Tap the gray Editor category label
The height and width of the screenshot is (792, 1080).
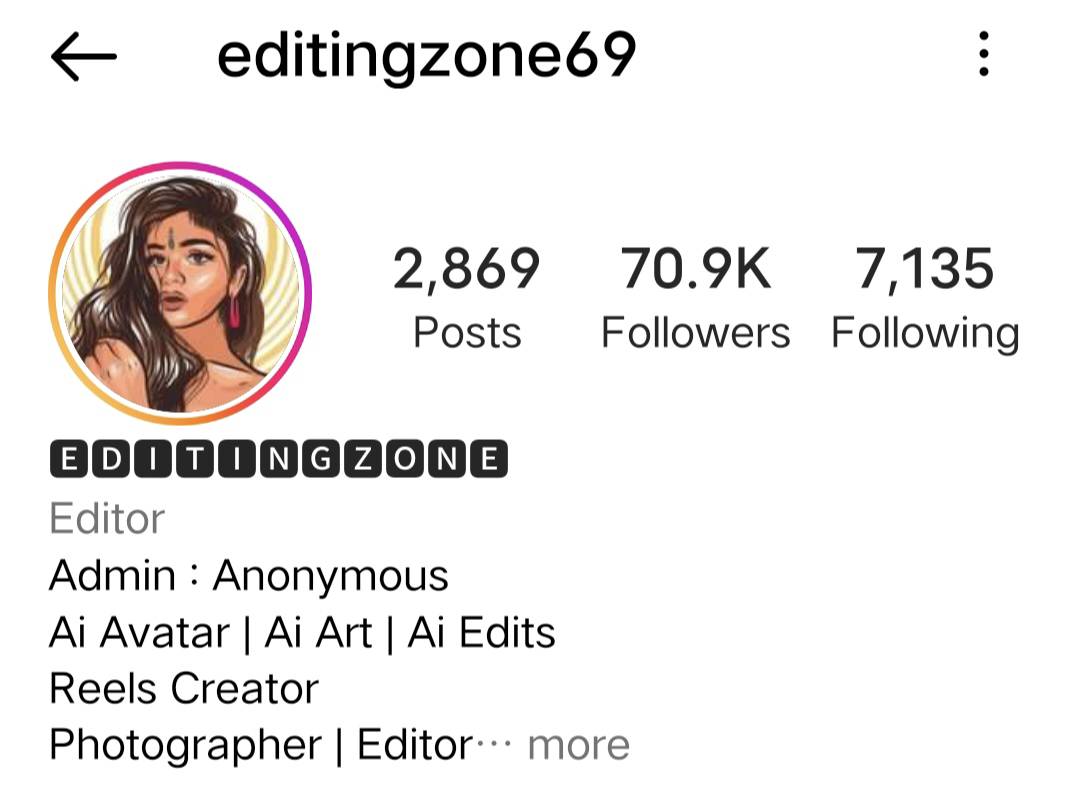107,519
